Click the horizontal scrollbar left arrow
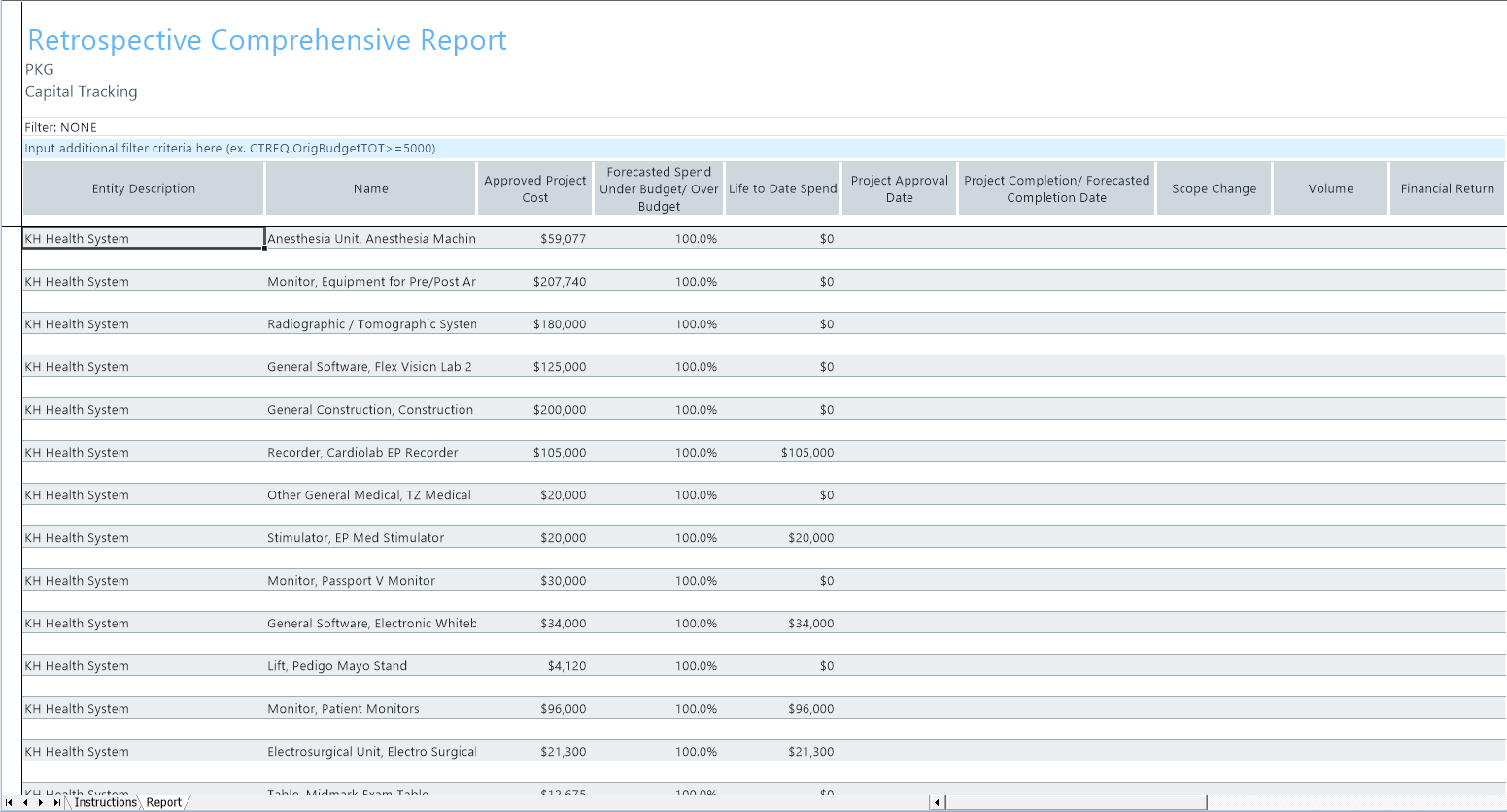Screen dimensions: 1507x812 point(938,802)
